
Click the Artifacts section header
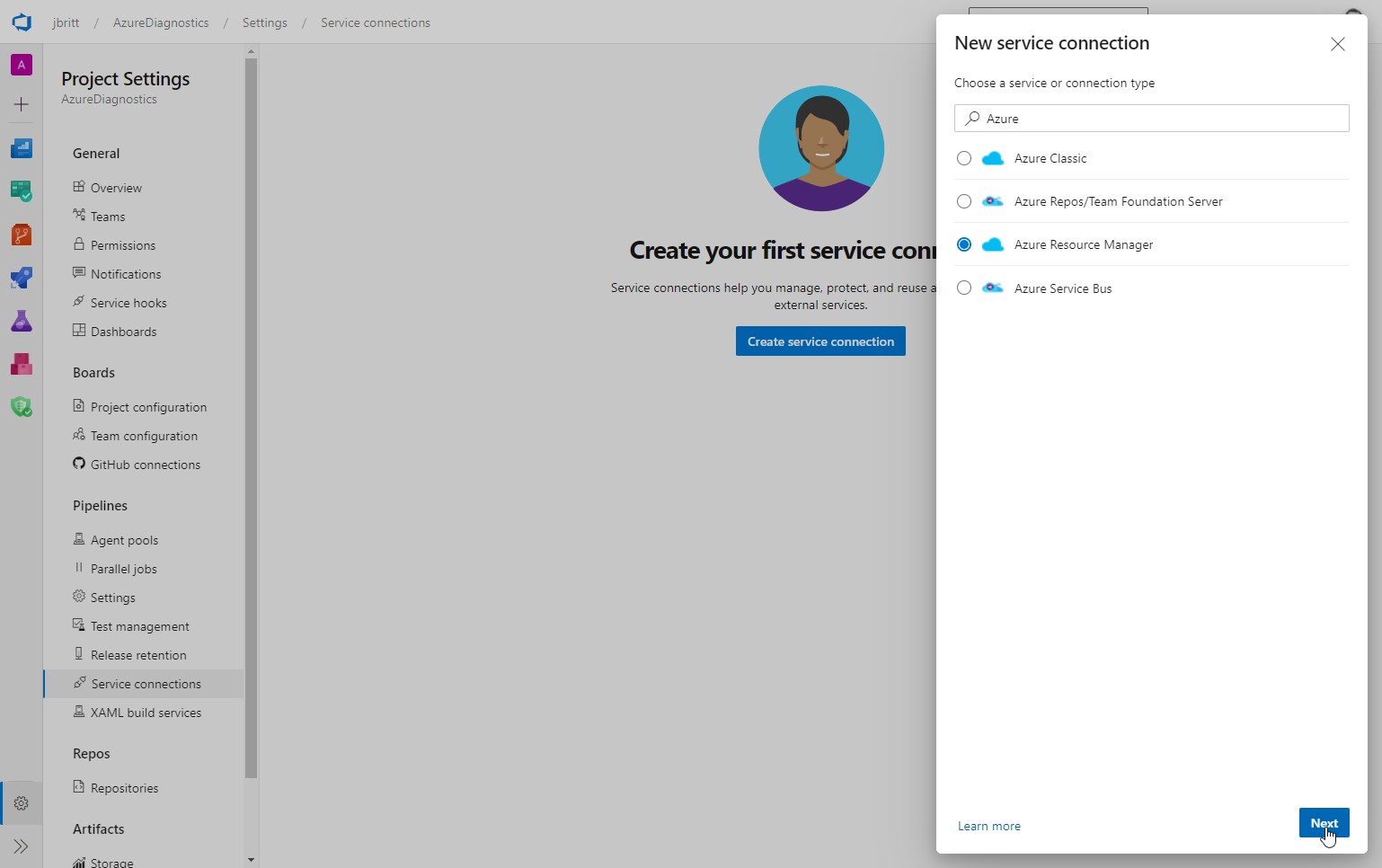99,829
